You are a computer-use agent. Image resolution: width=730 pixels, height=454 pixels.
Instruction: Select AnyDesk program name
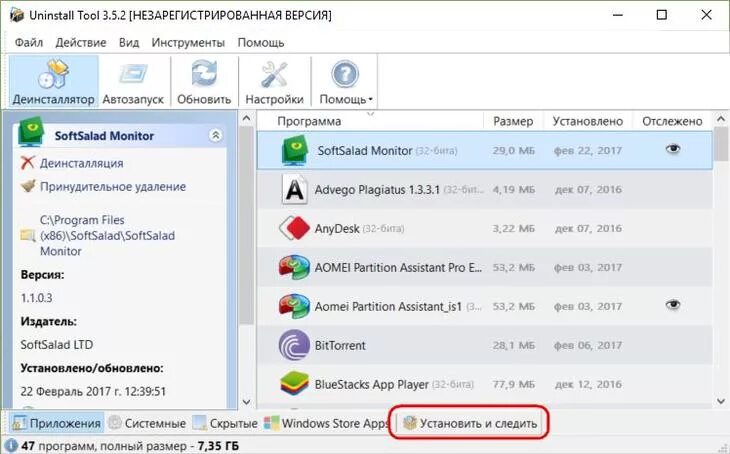pyautogui.click(x=337, y=229)
